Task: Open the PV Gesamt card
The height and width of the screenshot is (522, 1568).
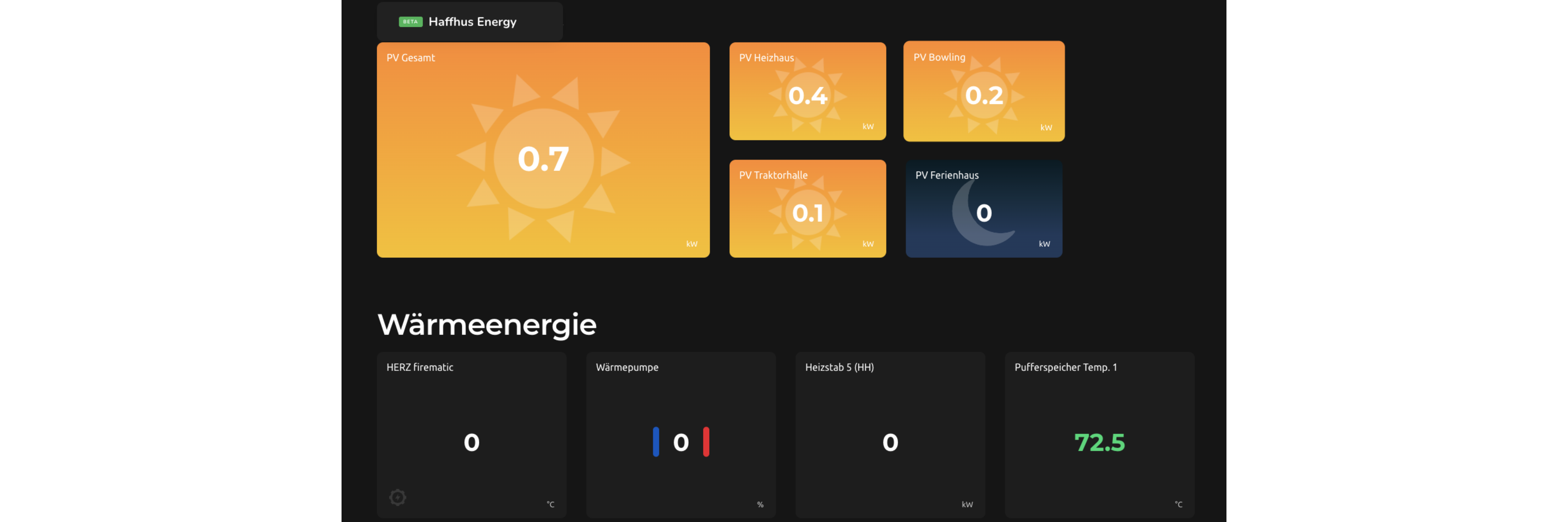Action: point(543,149)
